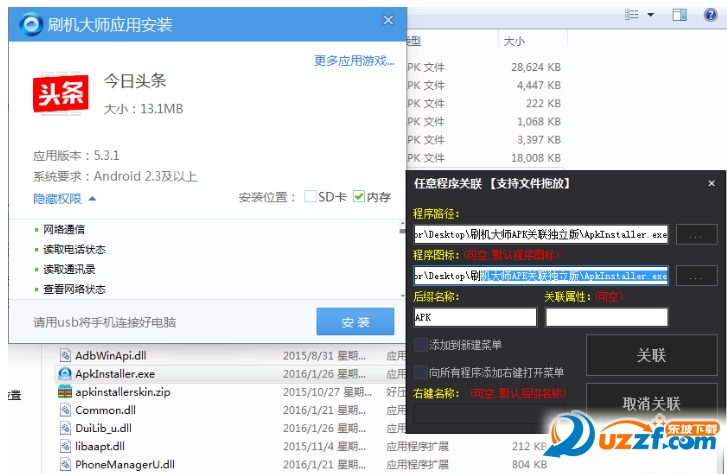This screenshot has height=474, width=727.
Task: Select the PhoneManagerU.dll file icon
Action: (65, 464)
